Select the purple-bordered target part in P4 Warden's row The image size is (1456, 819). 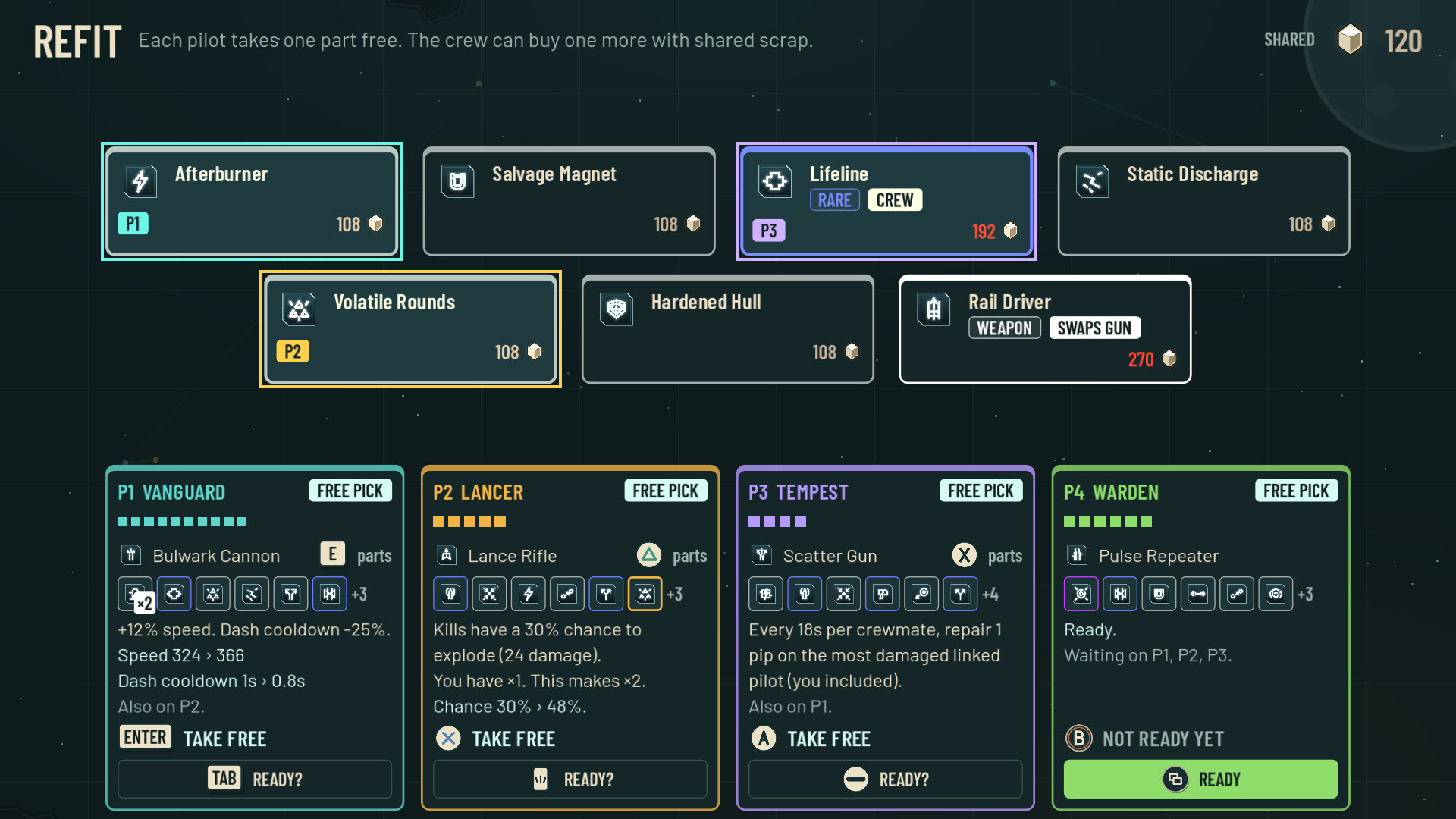(x=1081, y=595)
